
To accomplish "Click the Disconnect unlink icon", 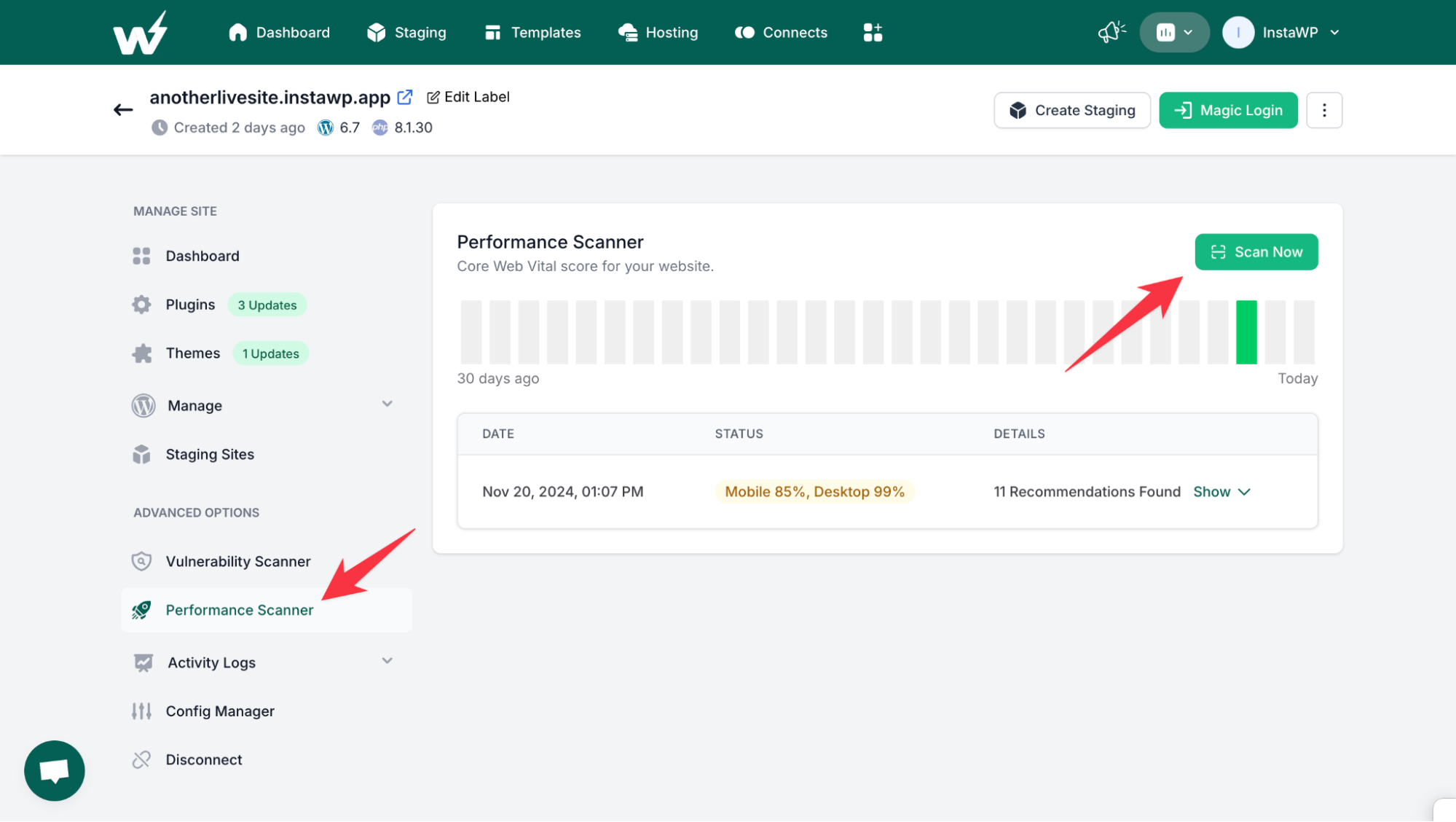I will pos(141,760).
